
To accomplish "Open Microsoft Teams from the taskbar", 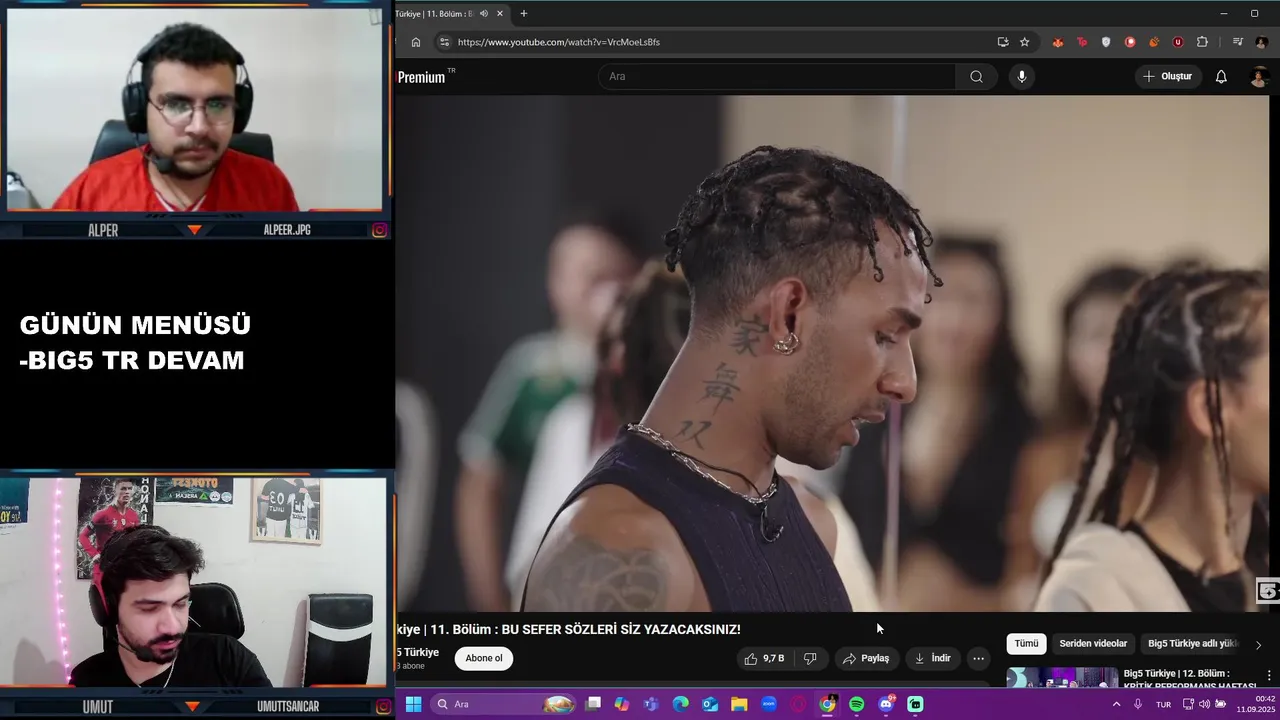I will 651,704.
